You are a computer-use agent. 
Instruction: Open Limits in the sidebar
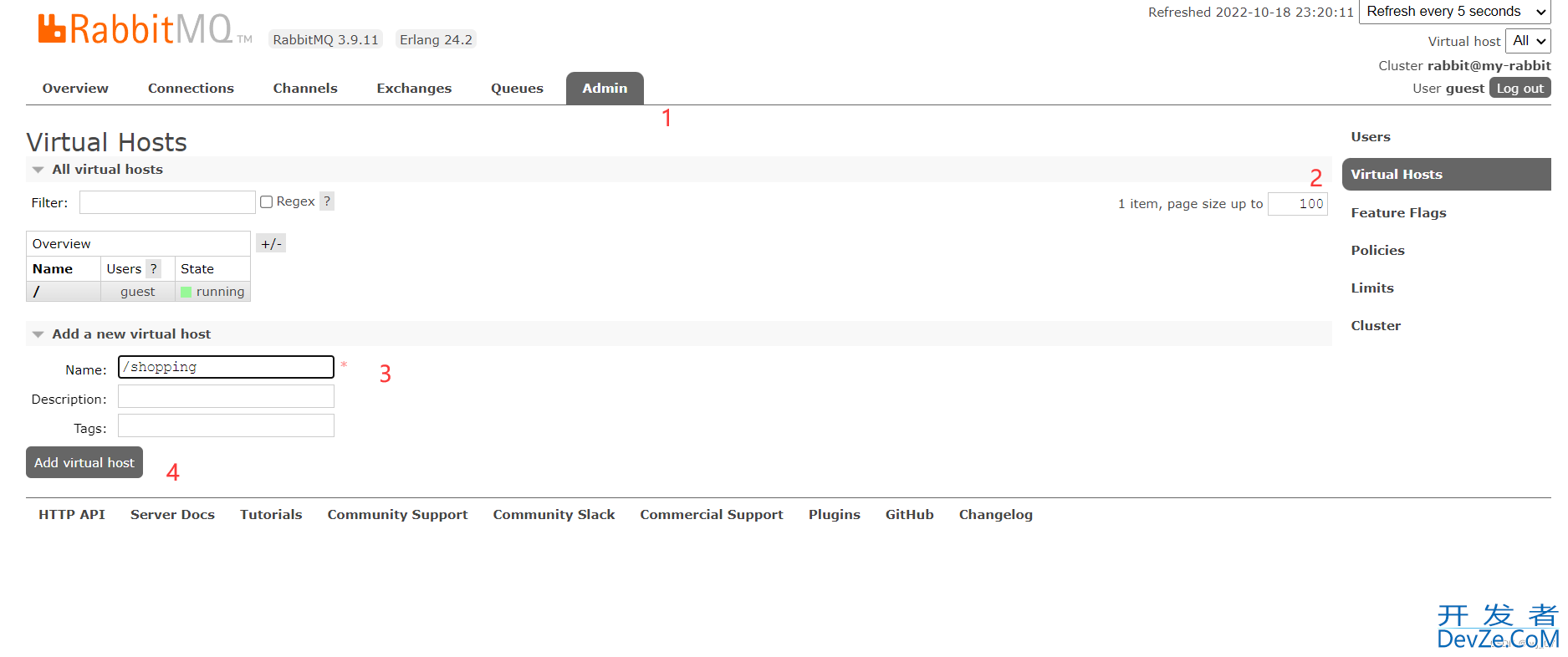(x=1372, y=288)
